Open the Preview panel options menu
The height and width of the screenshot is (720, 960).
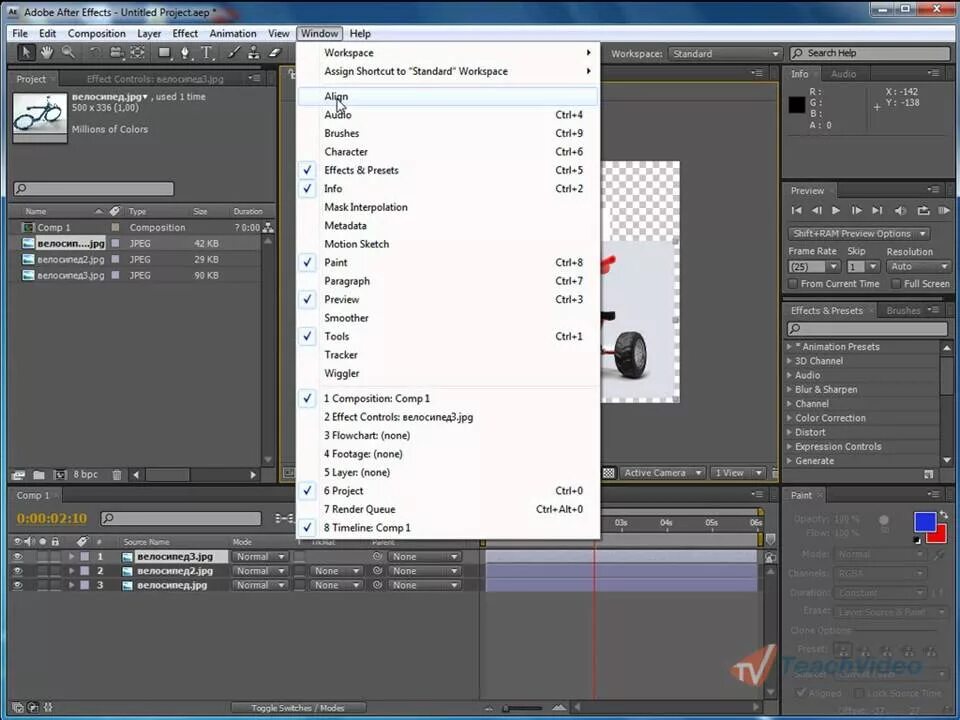coord(933,190)
